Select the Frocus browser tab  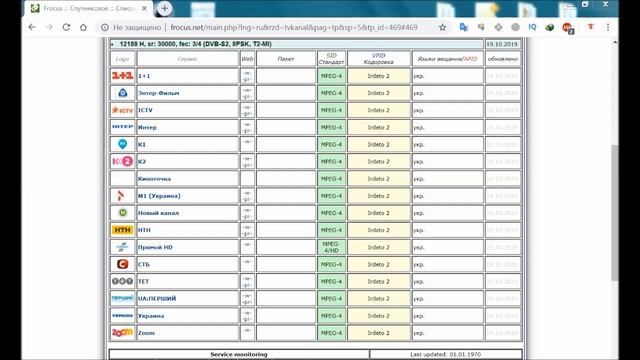pyautogui.click(x=89, y=8)
